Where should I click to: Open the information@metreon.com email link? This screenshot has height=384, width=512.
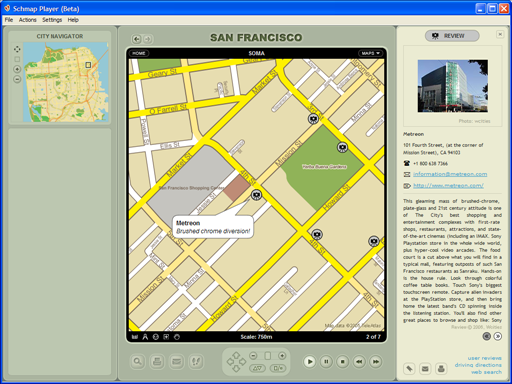450,174
